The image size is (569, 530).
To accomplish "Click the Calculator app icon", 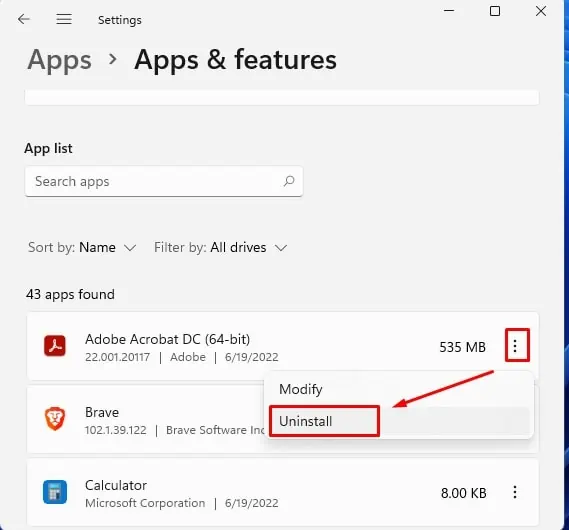I will pyautogui.click(x=55, y=492).
